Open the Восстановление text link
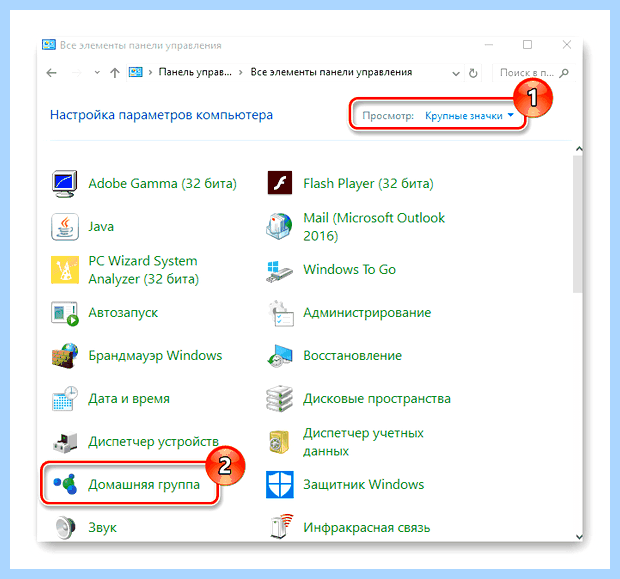This screenshot has width=620, height=579. point(352,356)
